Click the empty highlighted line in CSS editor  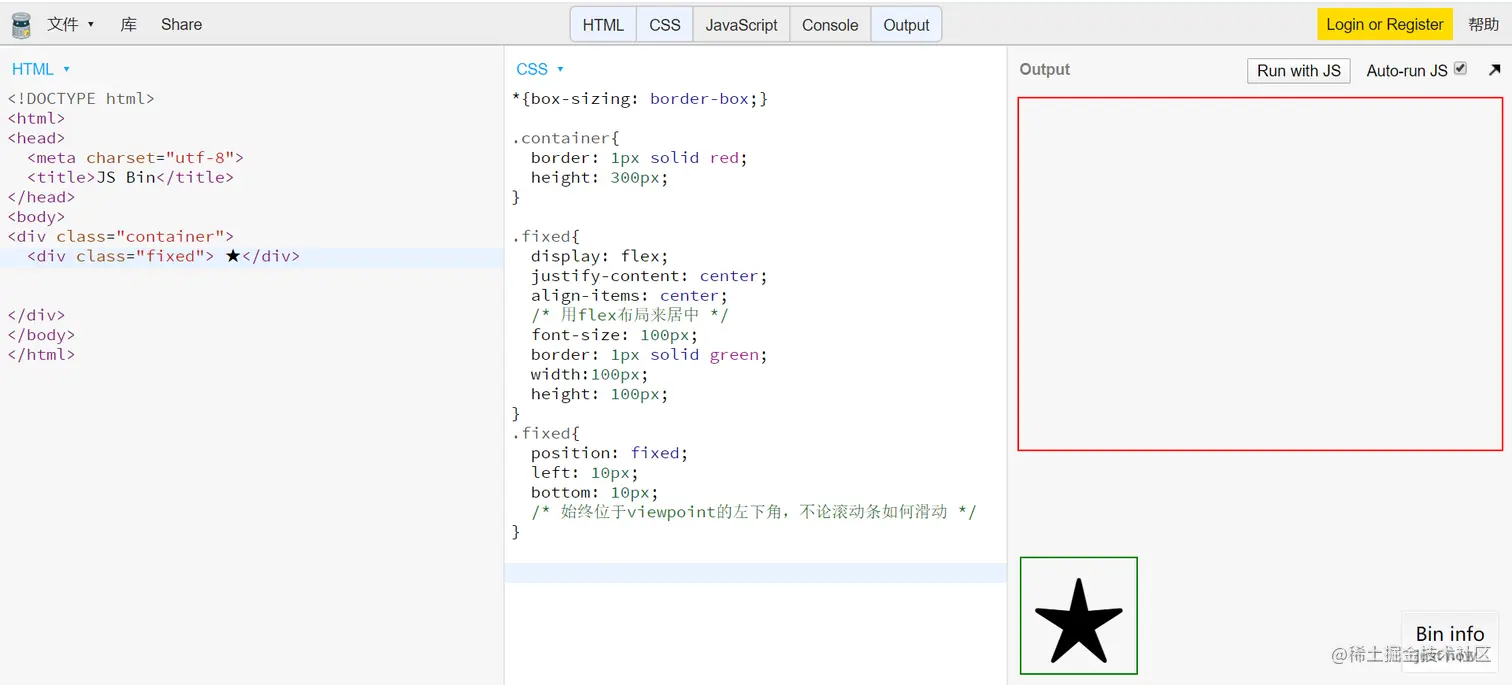point(755,573)
